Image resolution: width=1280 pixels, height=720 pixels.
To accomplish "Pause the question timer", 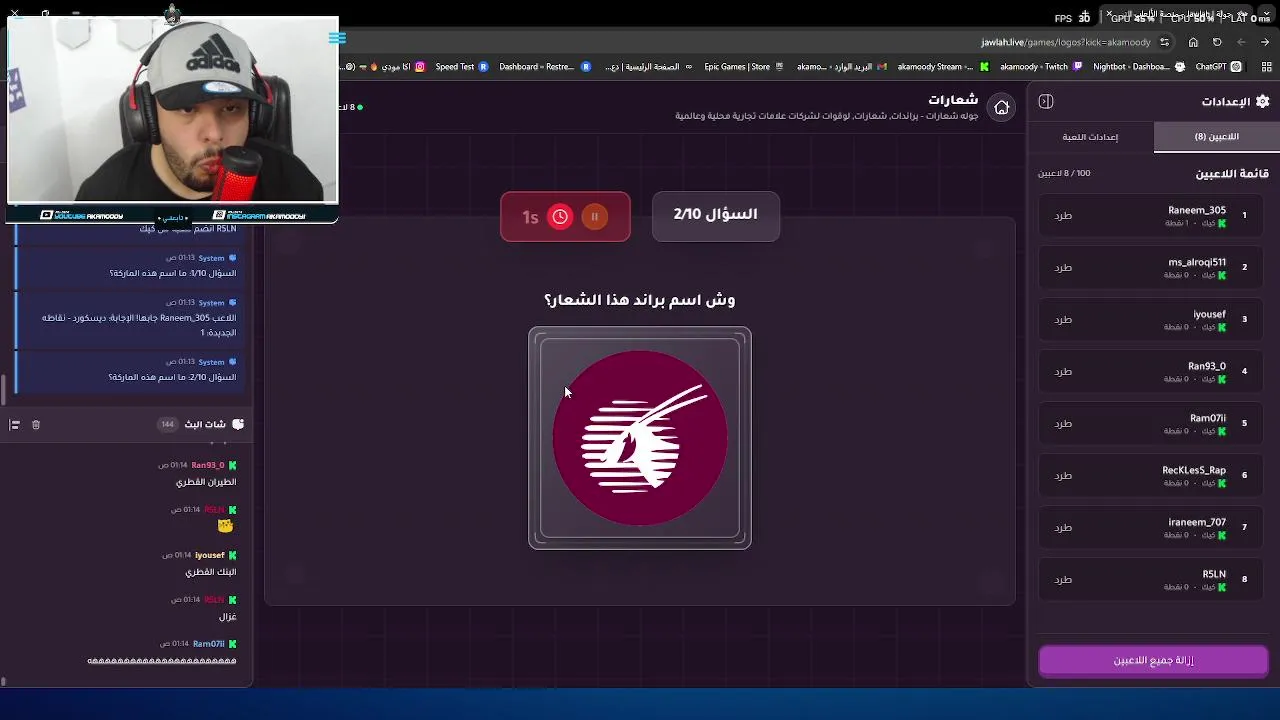I will [594, 217].
